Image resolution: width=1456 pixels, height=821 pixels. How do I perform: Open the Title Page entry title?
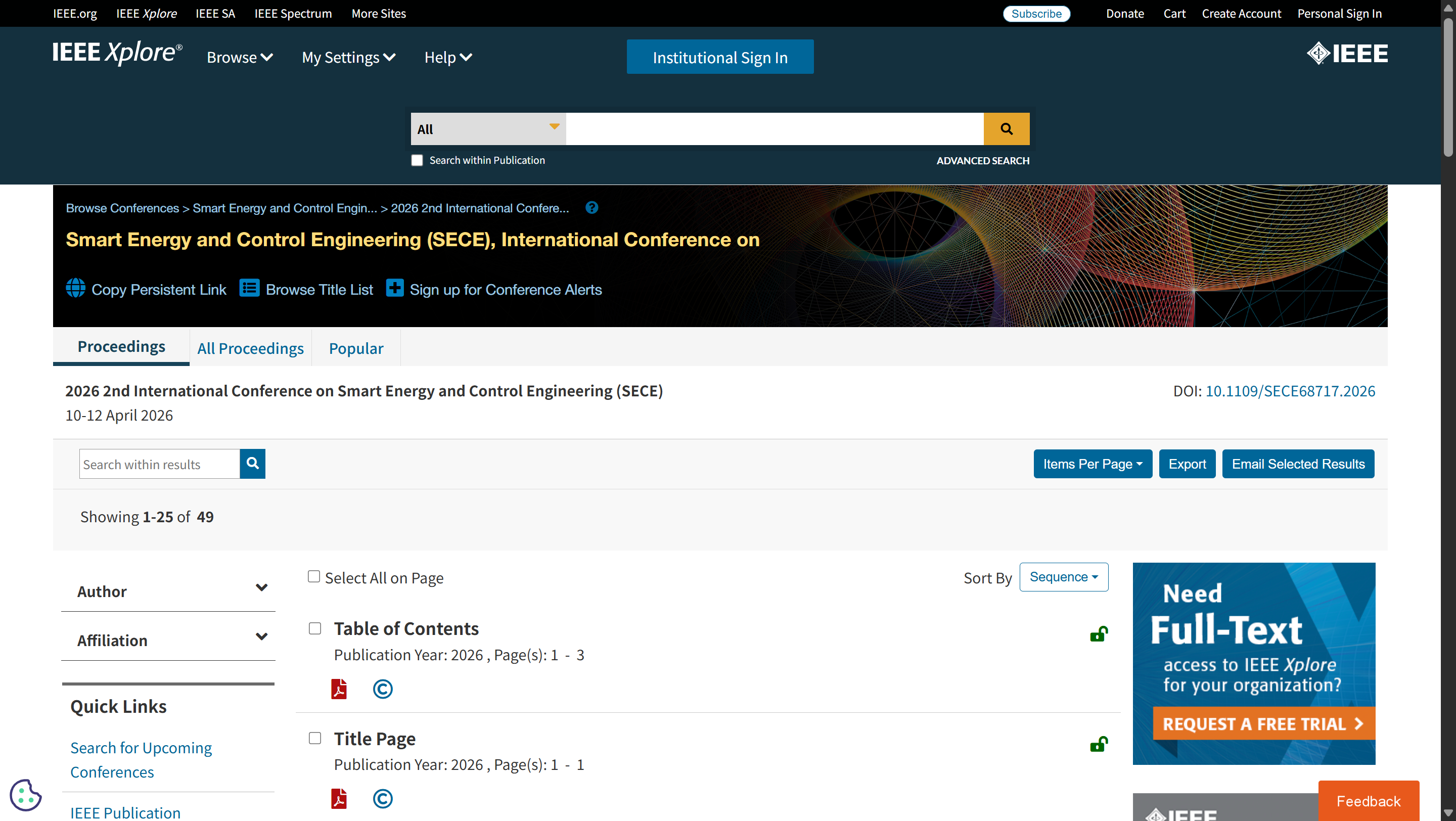(374, 739)
